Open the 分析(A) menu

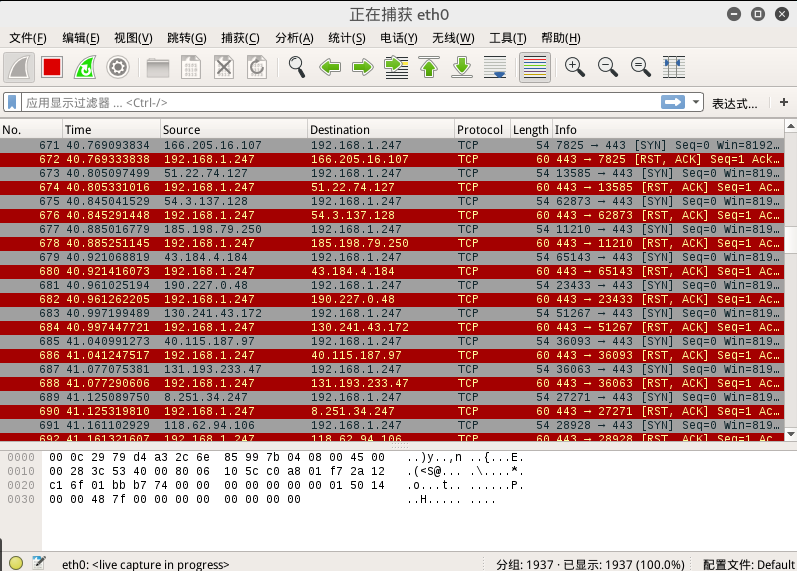(x=293, y=38)
